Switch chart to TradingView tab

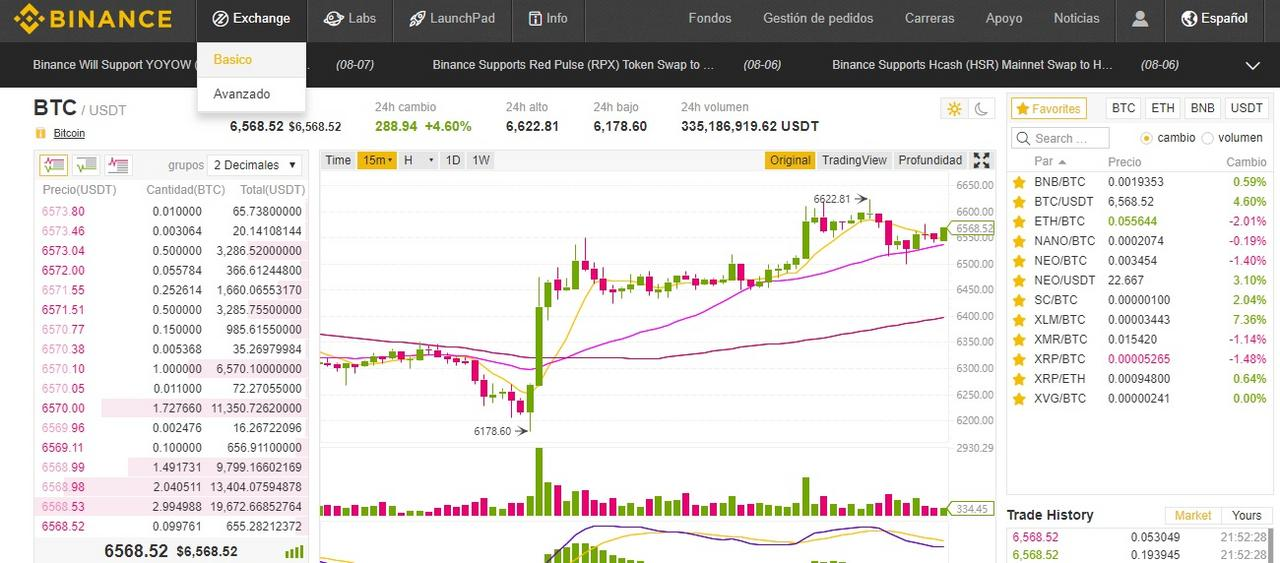coord(854,160)
